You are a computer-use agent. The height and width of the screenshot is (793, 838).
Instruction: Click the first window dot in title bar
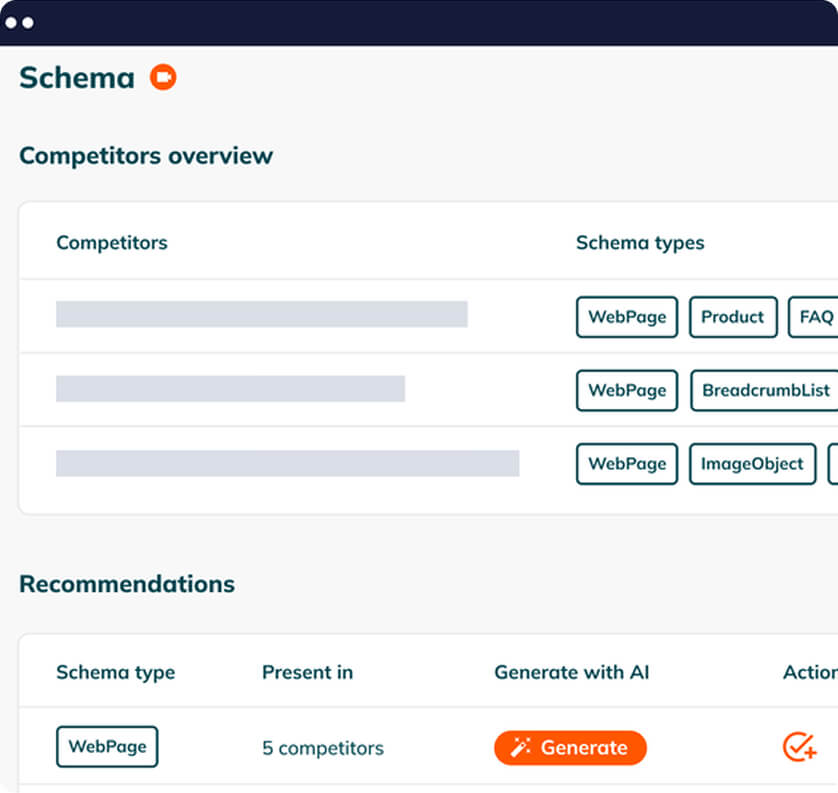[x=11, y=22]
